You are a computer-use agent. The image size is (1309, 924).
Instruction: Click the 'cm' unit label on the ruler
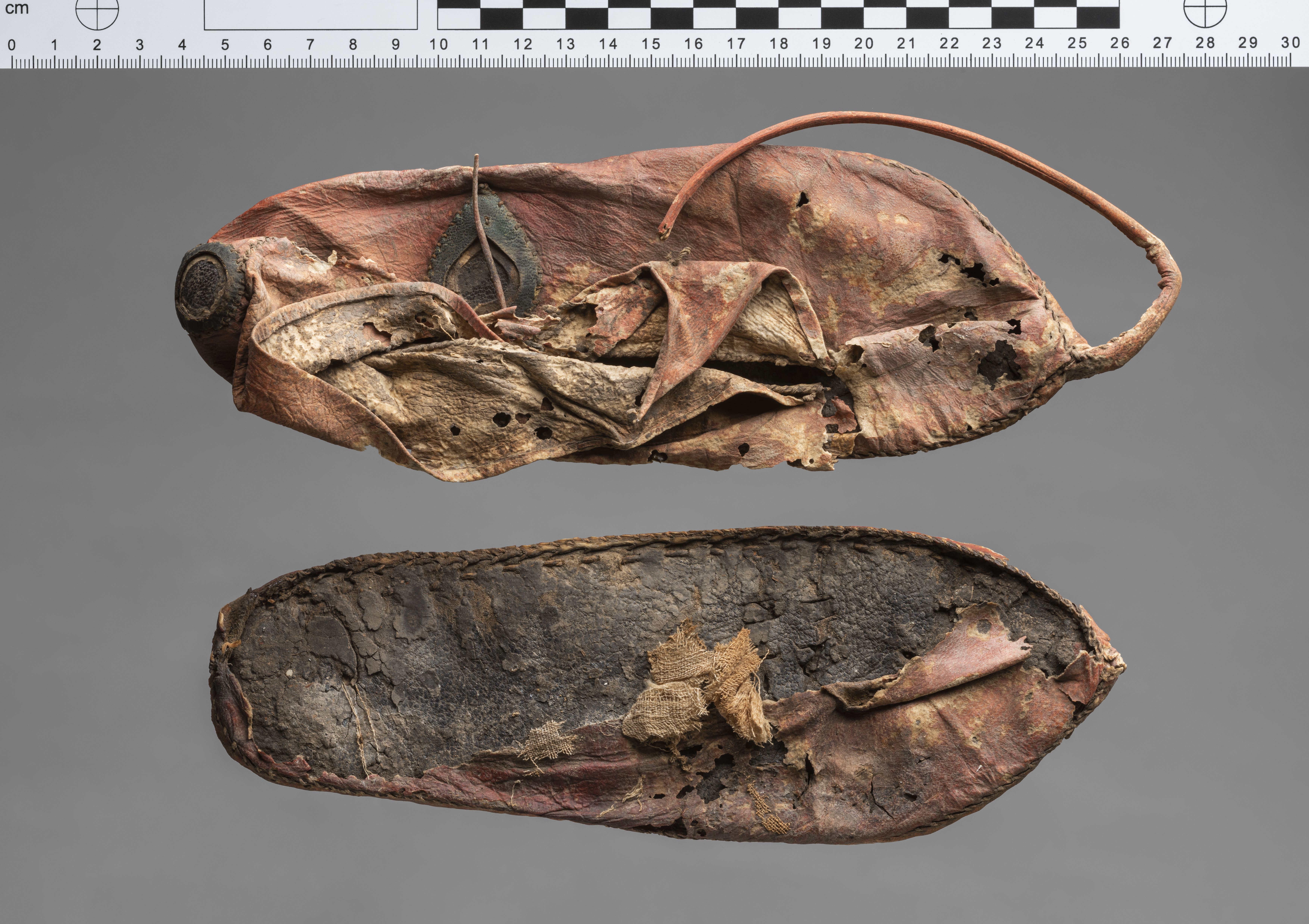point(17,9)
